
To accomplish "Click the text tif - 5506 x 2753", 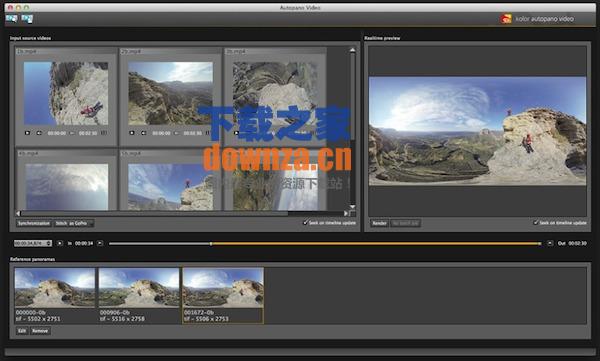I will pyautogui.click(x=206, y=319).
